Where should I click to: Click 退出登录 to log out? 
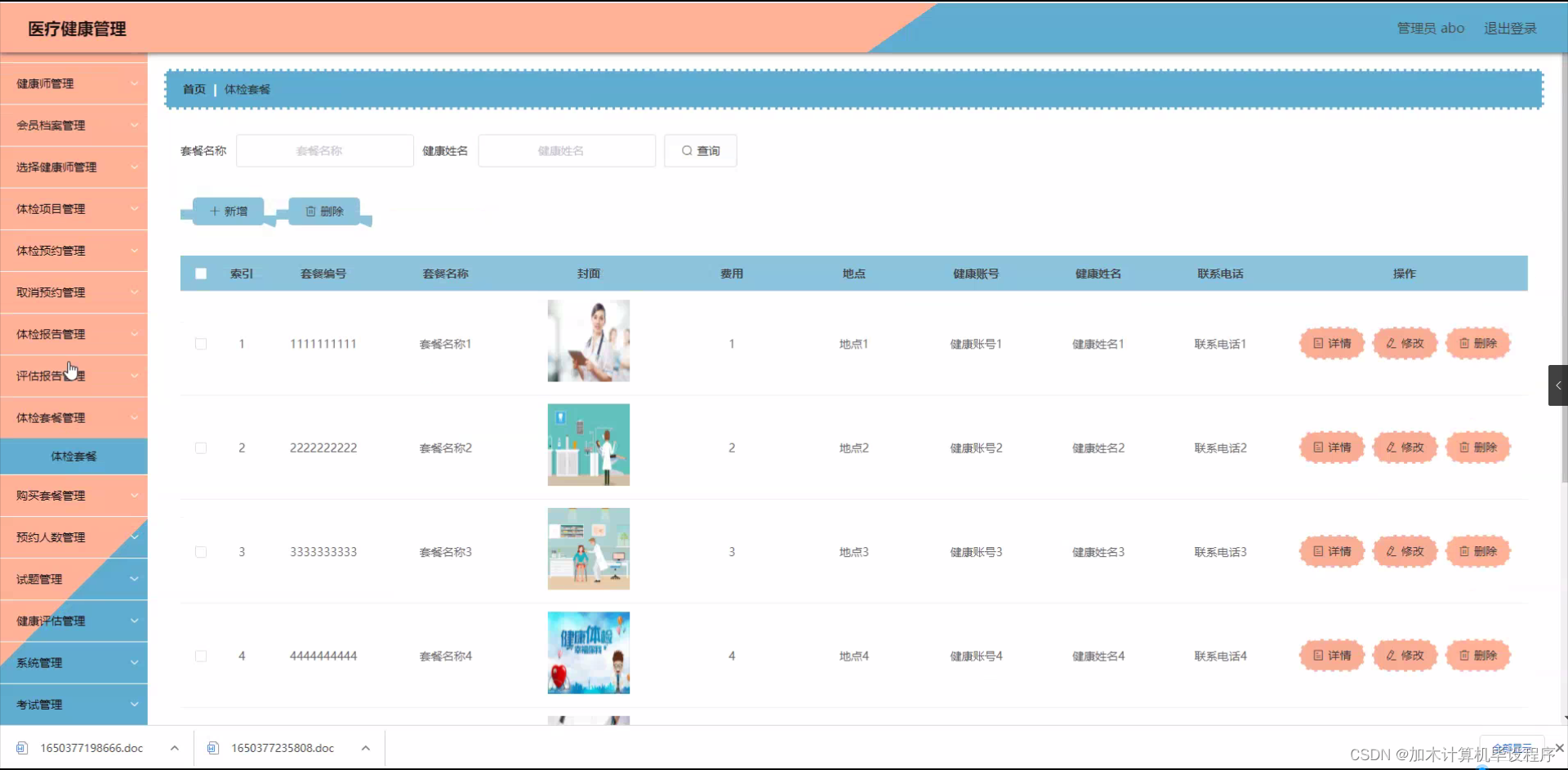(x=1510, y=29)
